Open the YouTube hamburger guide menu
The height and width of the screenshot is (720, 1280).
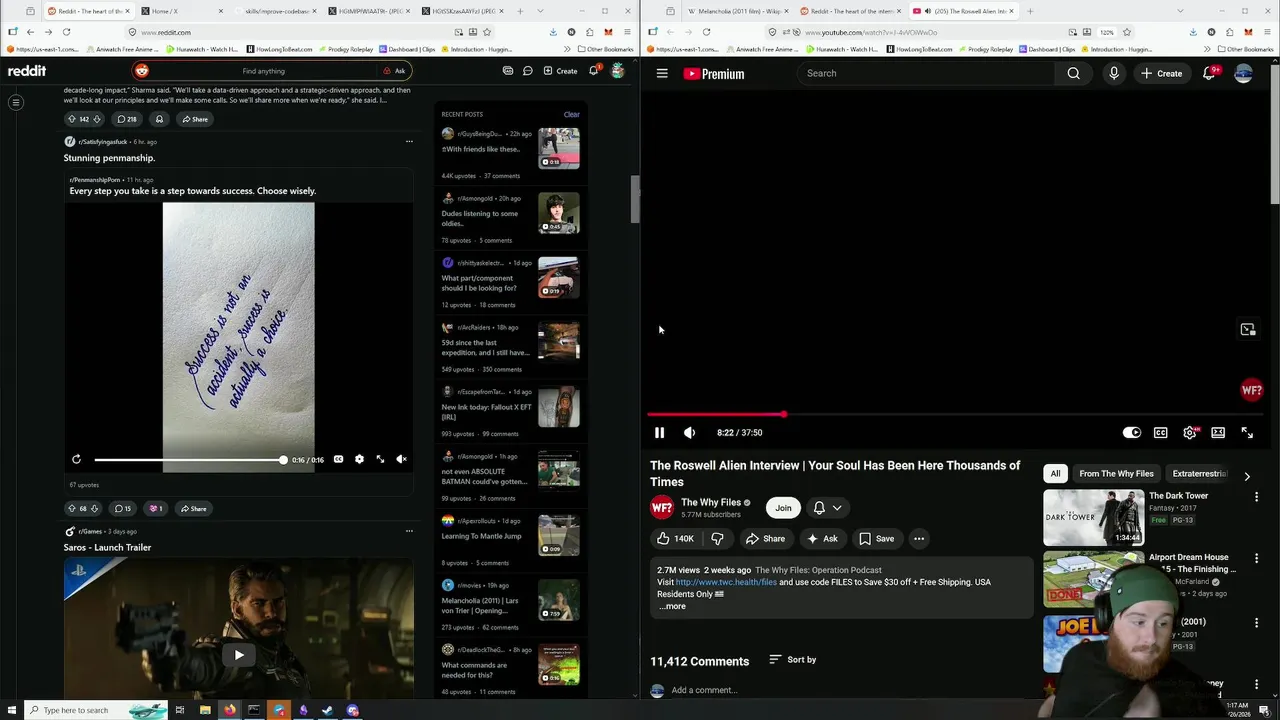(662, 73)
